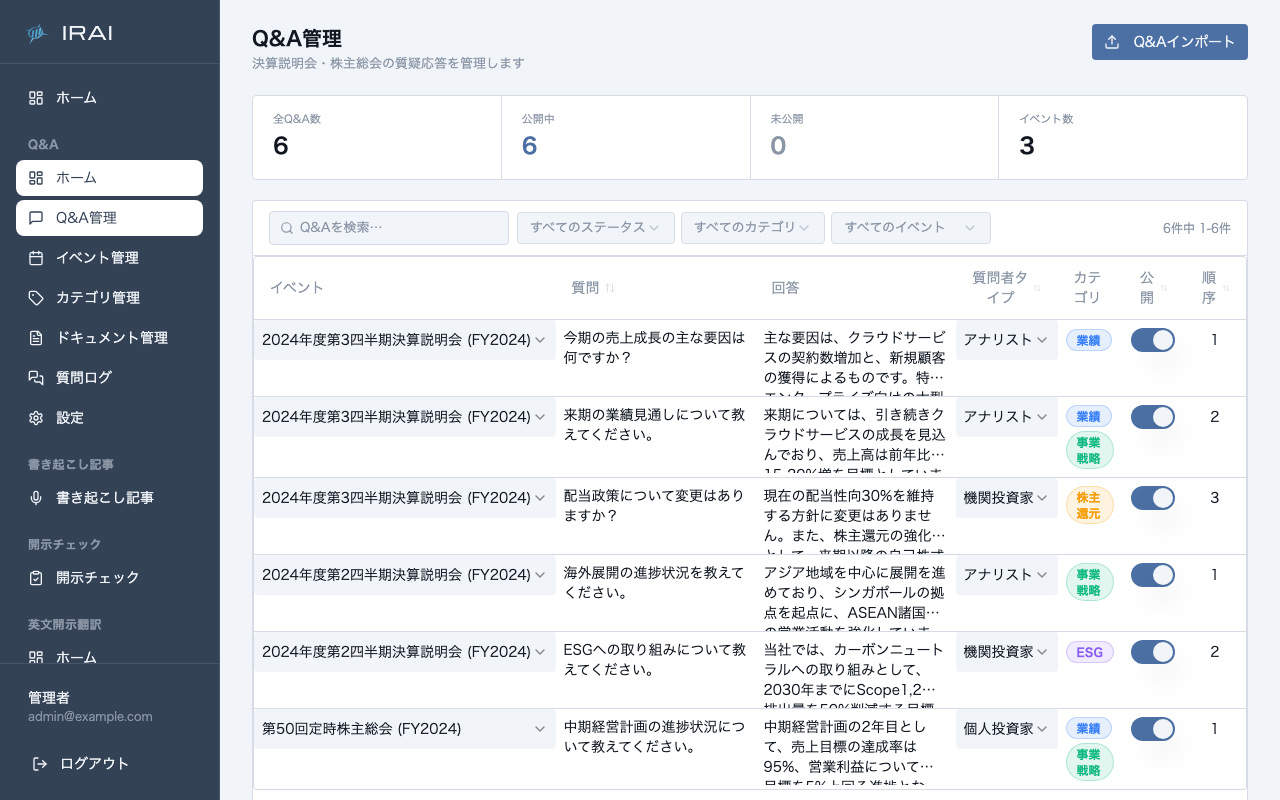Disable publishing for the 配当政策 question

(x=1153, y=498)
